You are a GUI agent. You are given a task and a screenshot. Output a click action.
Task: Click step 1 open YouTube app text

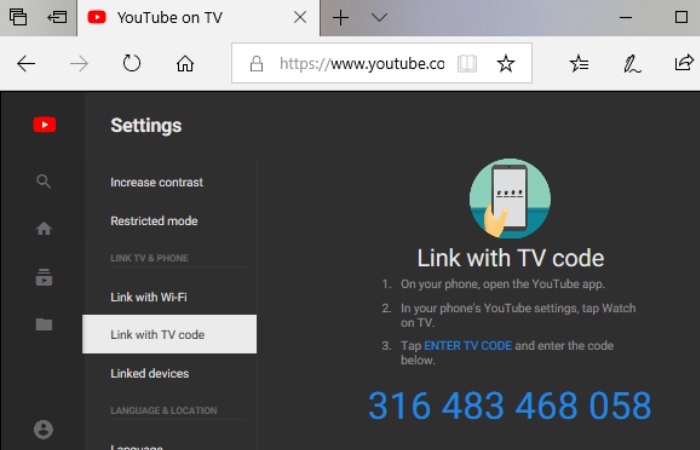503,284
